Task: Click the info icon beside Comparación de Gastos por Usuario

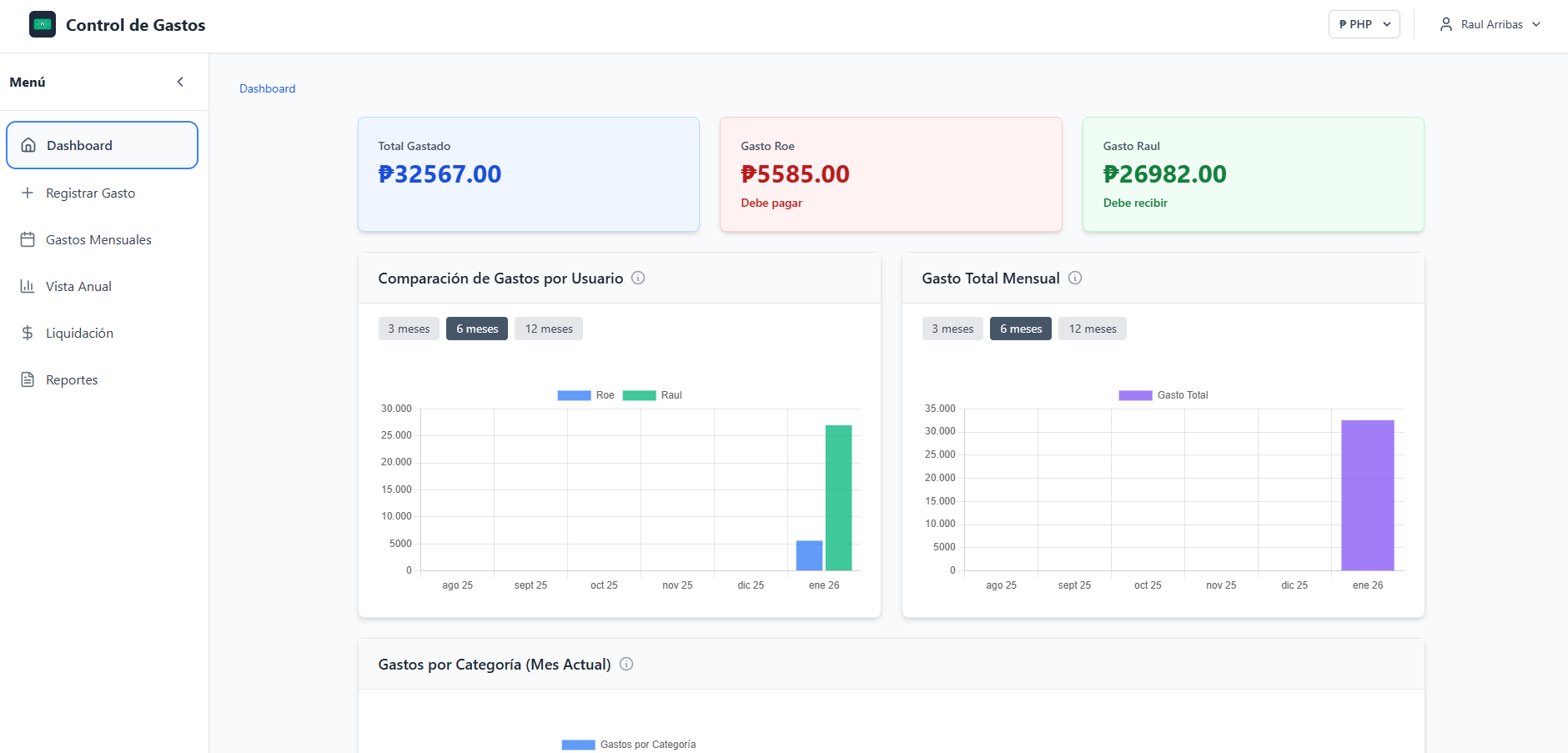Action: 638,278
